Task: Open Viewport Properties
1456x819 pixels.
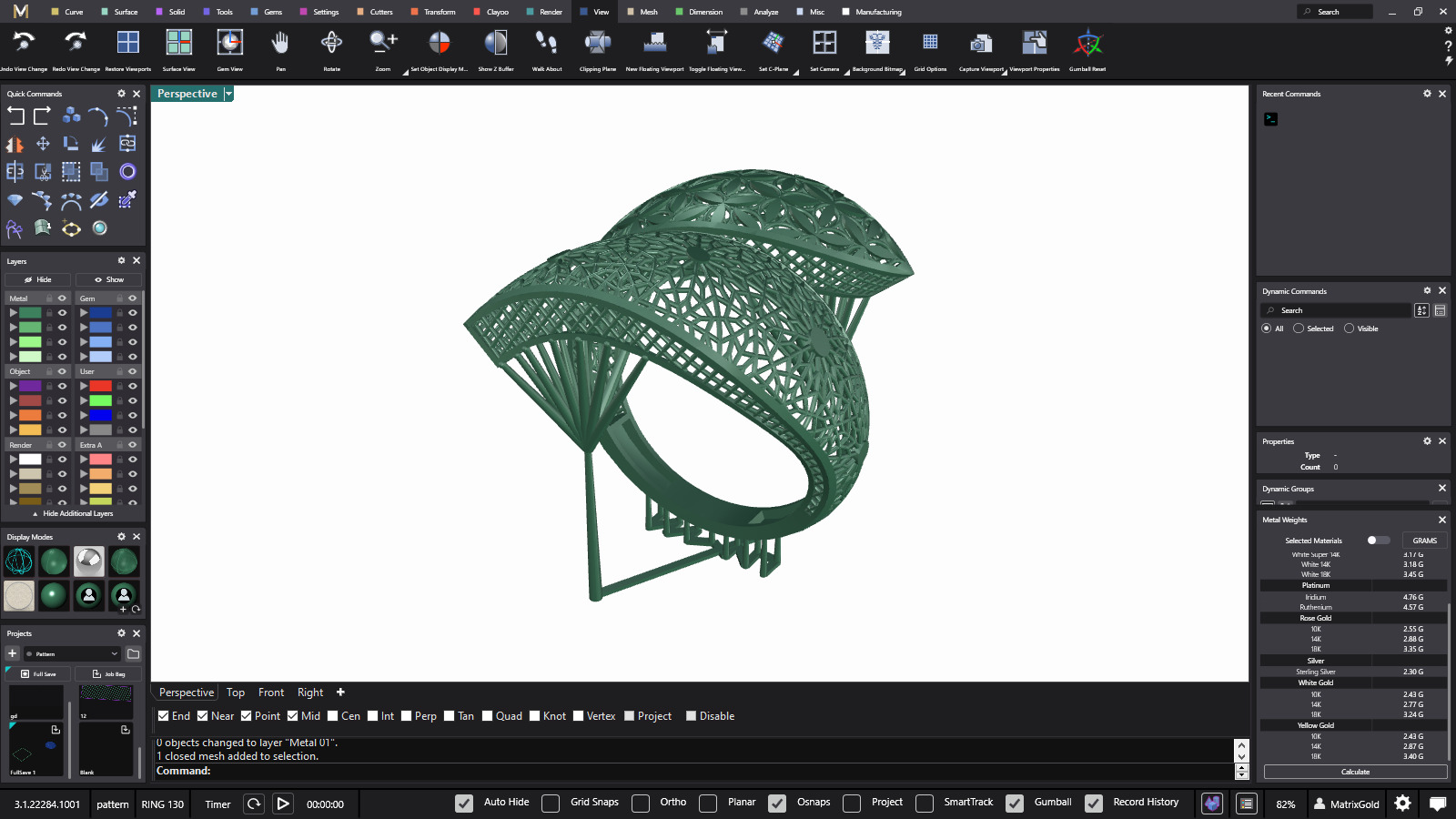Action: click(x=1035, y=43)
